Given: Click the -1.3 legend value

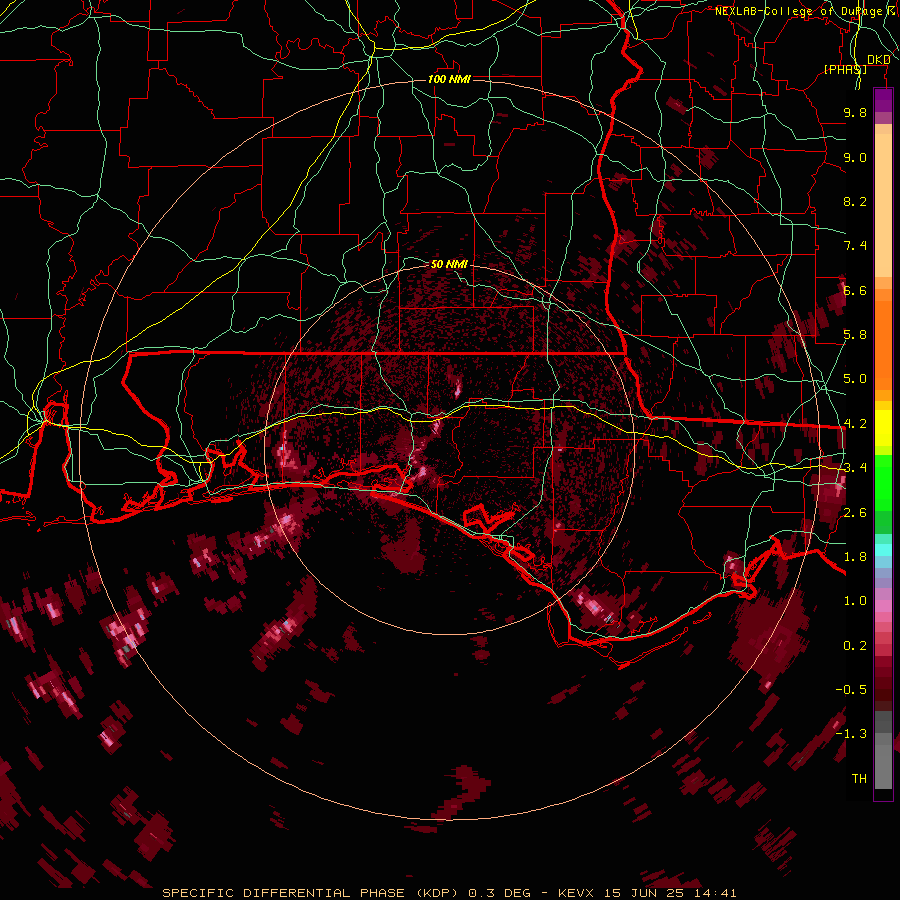Looking at the screenshot, I should 851,734.
